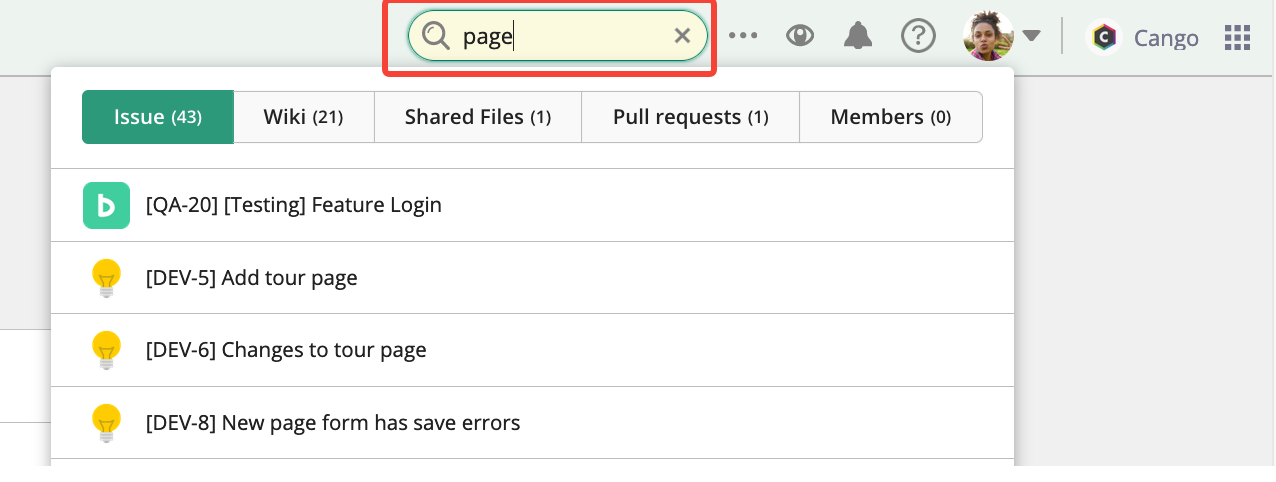
Task: Clear the search field with the X icon
Action: point(682,37)
